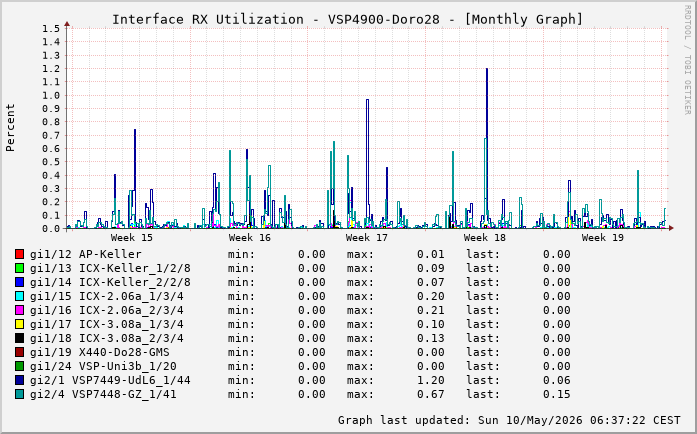This screenshot has width=697, height=434.
Task: Click the red gi1/12 AP-Keller legend swatch
Action: (x=19, y=254)
